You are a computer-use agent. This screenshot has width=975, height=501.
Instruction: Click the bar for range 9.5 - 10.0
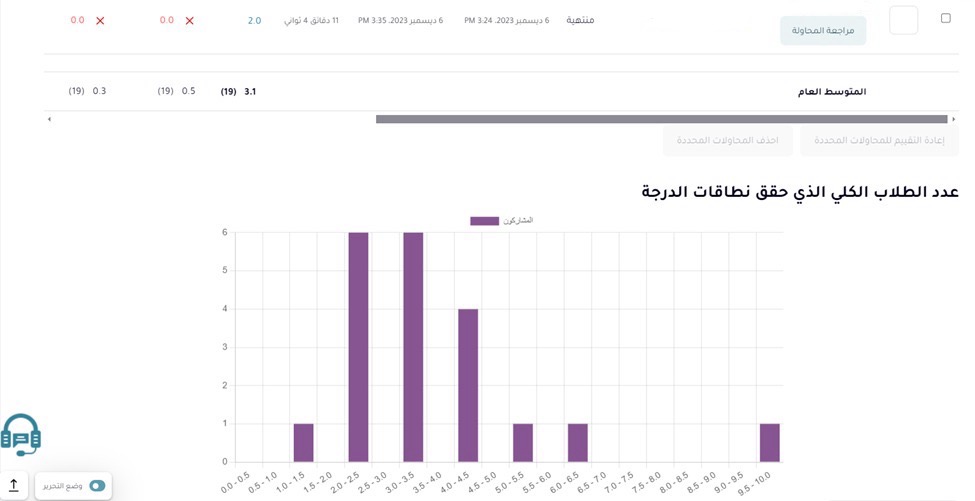769,443
